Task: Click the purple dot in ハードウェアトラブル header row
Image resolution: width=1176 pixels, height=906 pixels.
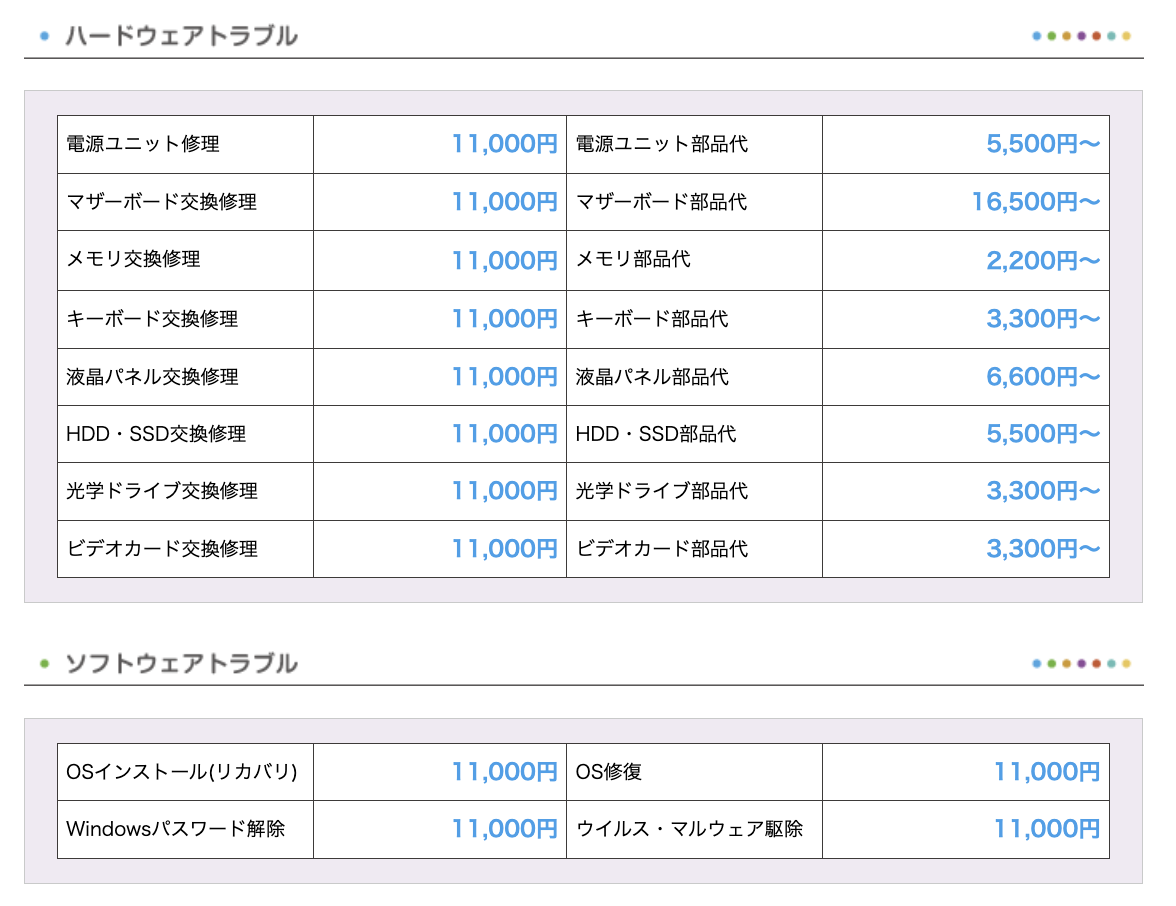Action: pyautogui.click(x=1081, y=36)
